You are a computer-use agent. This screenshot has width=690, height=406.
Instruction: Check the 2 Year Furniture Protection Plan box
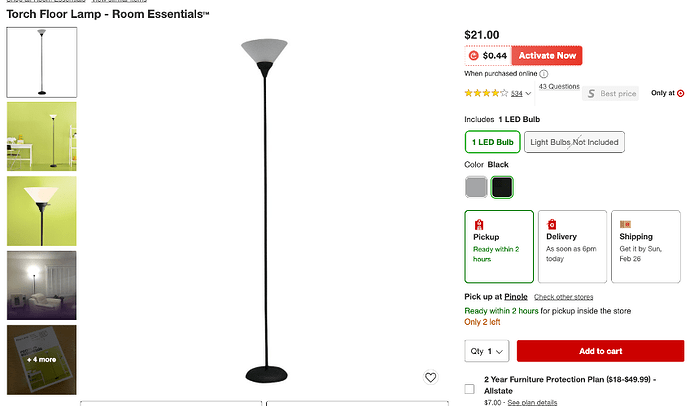(x=470, y=389)
